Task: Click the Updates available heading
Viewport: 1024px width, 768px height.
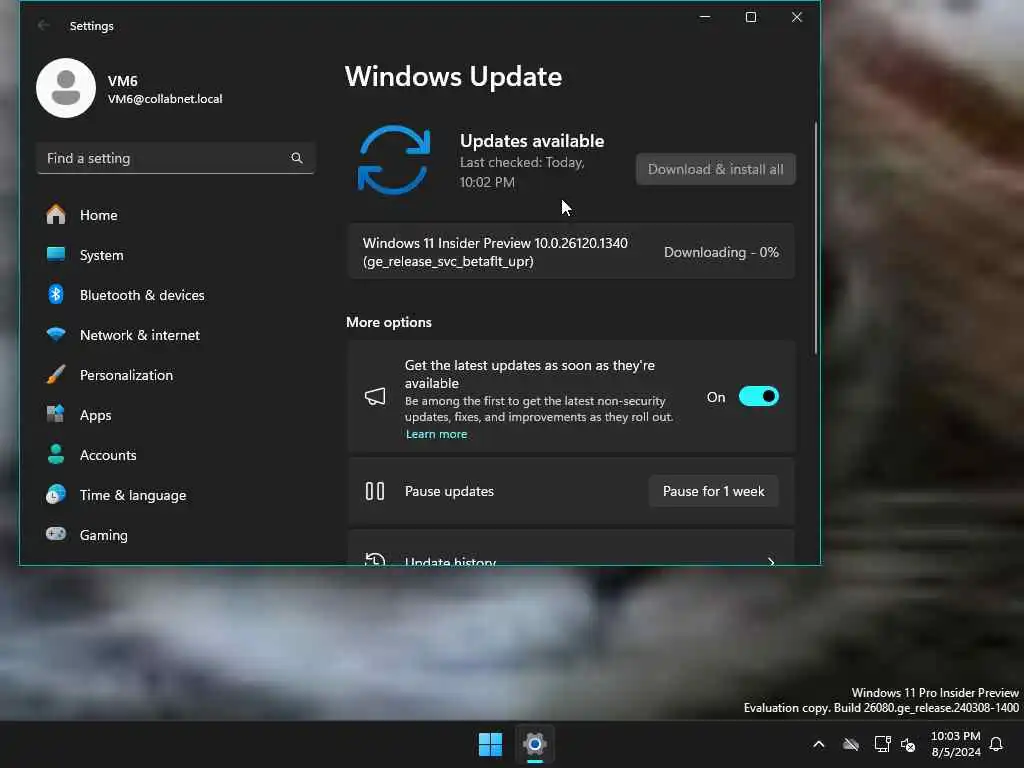Action: [x=532, y=140]
